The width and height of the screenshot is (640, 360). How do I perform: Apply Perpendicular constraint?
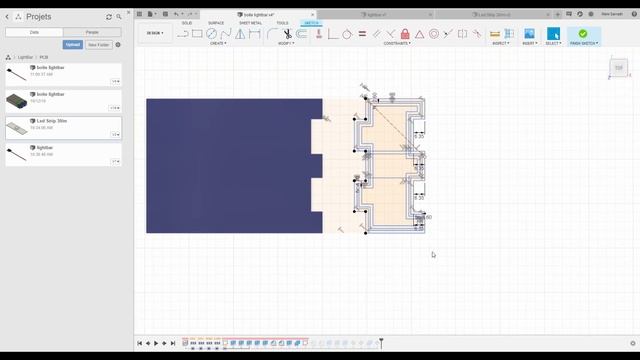[333, 34]
